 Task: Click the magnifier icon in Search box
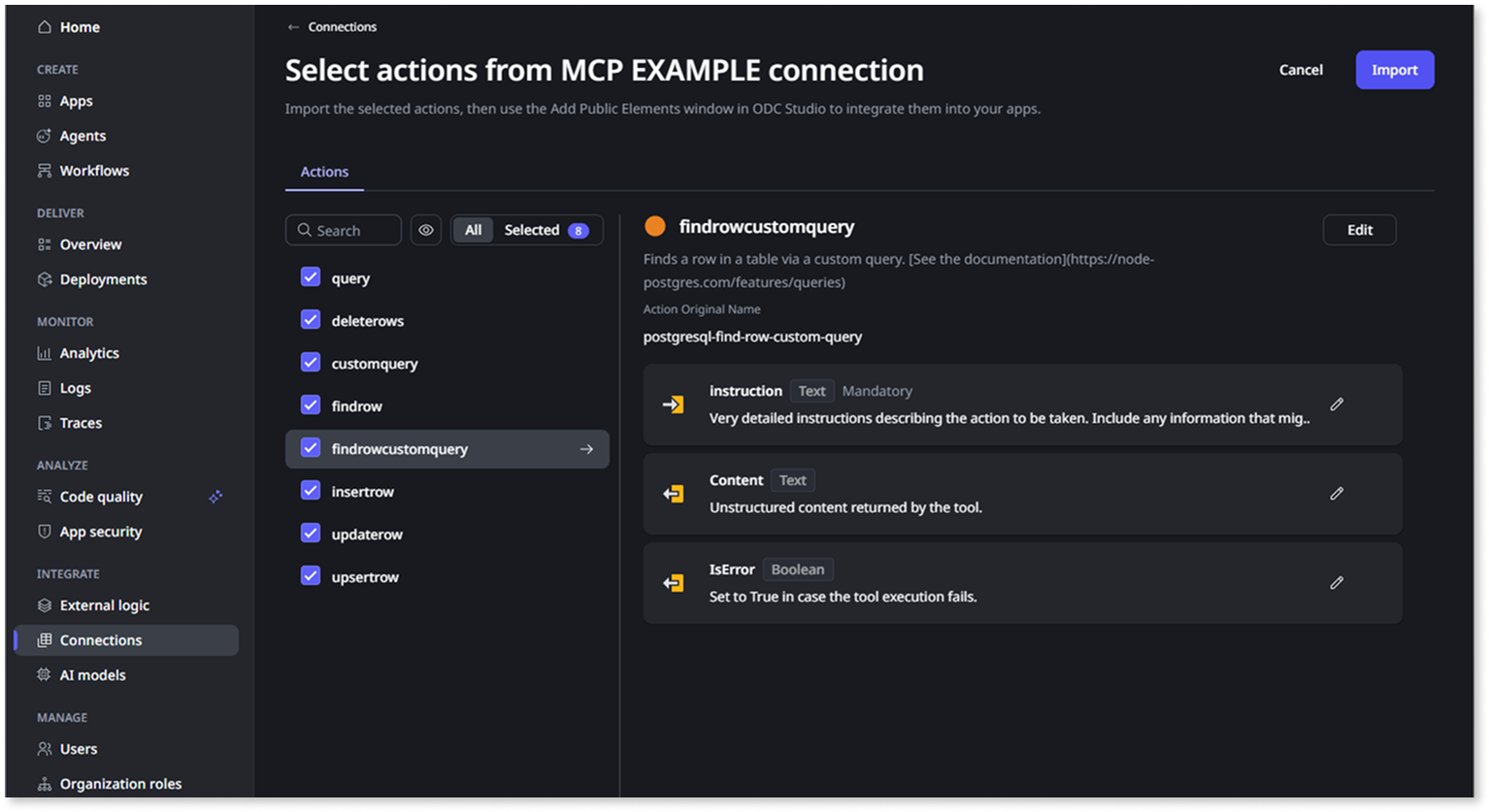pos(305,230)
